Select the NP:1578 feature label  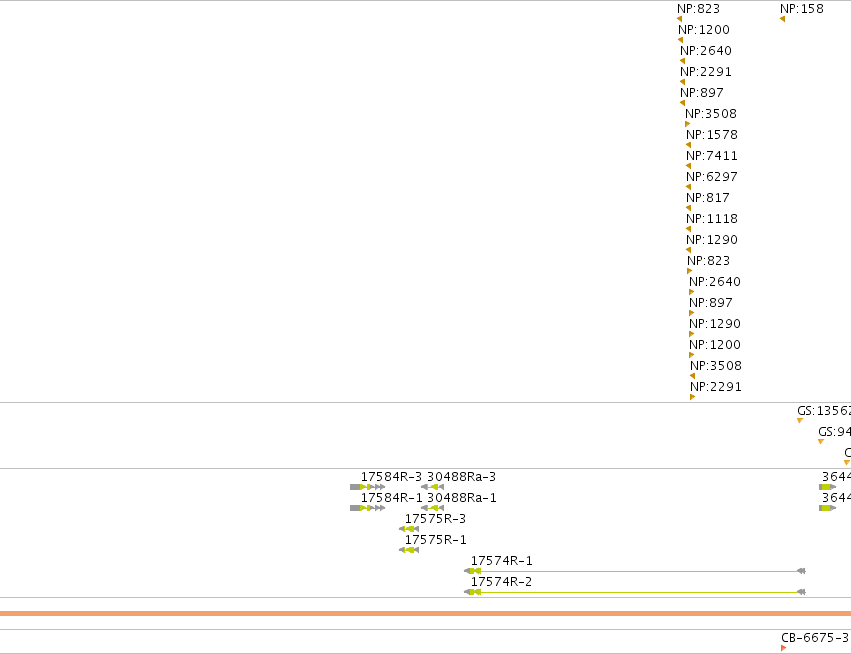pos(712,135)
